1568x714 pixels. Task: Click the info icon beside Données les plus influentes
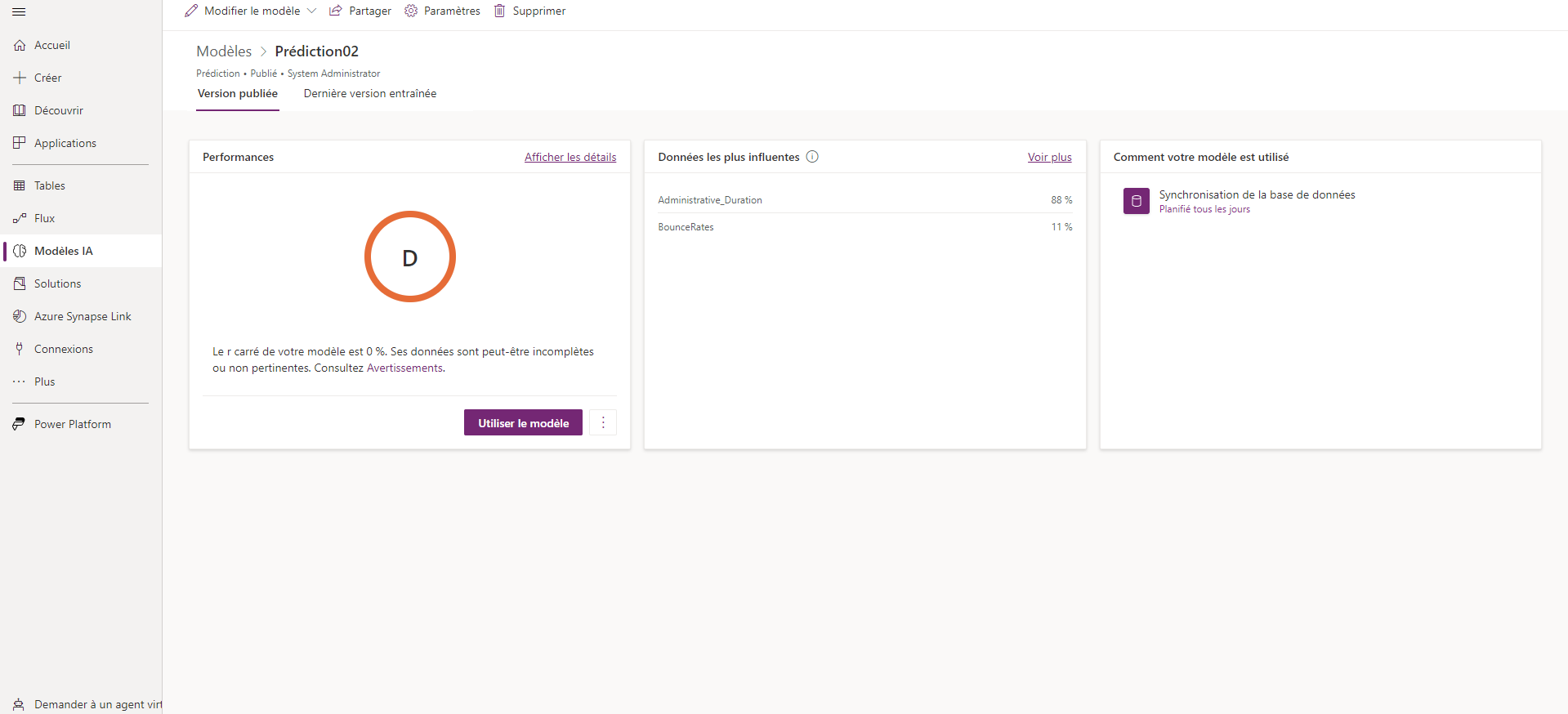coord(812,157)
